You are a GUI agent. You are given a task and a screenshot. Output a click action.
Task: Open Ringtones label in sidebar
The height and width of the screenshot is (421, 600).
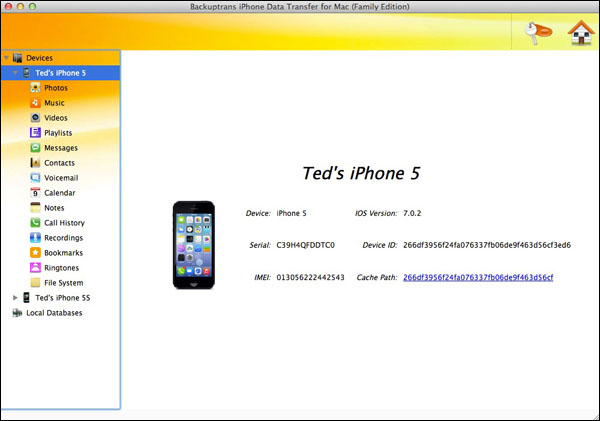tap(62, 268)
